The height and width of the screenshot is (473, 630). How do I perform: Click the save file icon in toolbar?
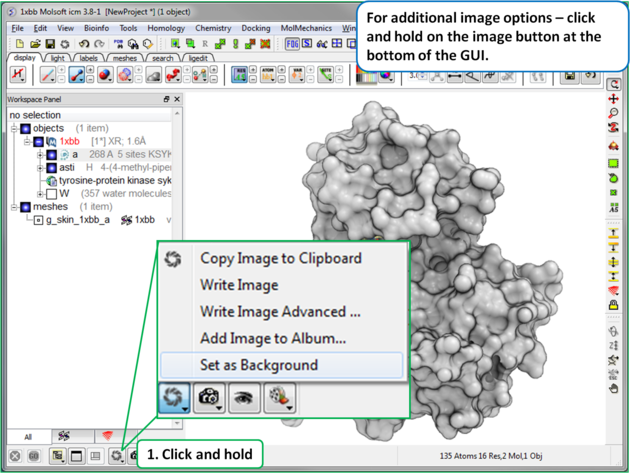coord(49,44)
